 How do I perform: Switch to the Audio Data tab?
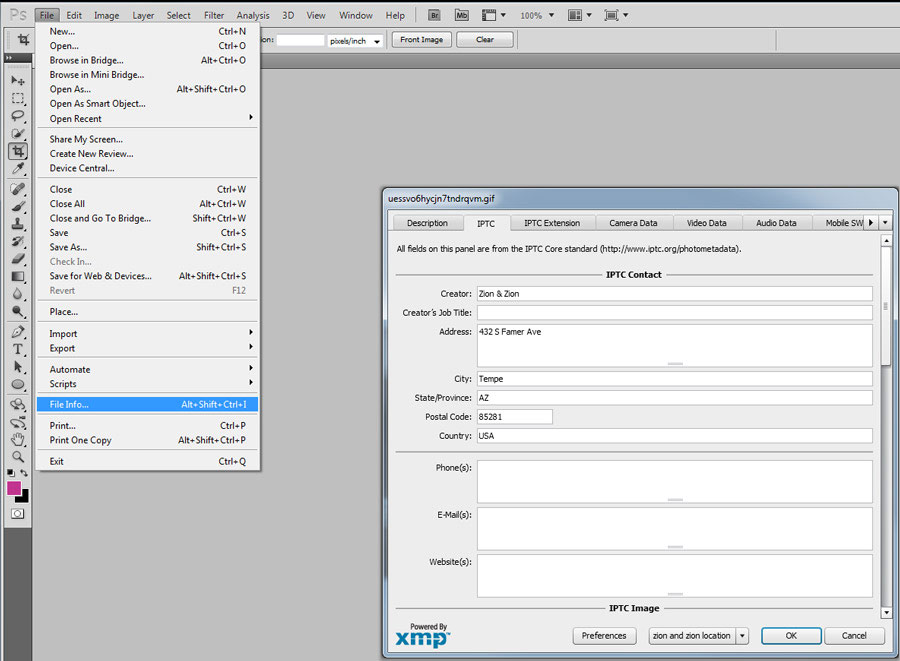(776, 223)
